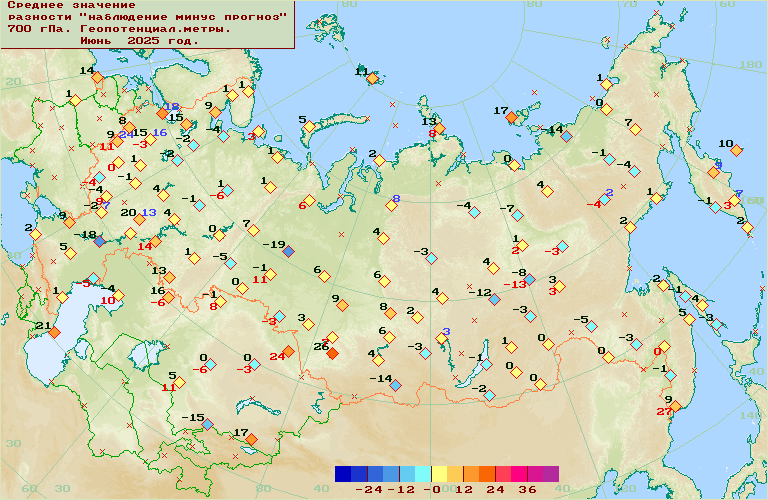768x500 pixels.
Task: Click the blue diamond station labeled -15
Action: (207, 424)
